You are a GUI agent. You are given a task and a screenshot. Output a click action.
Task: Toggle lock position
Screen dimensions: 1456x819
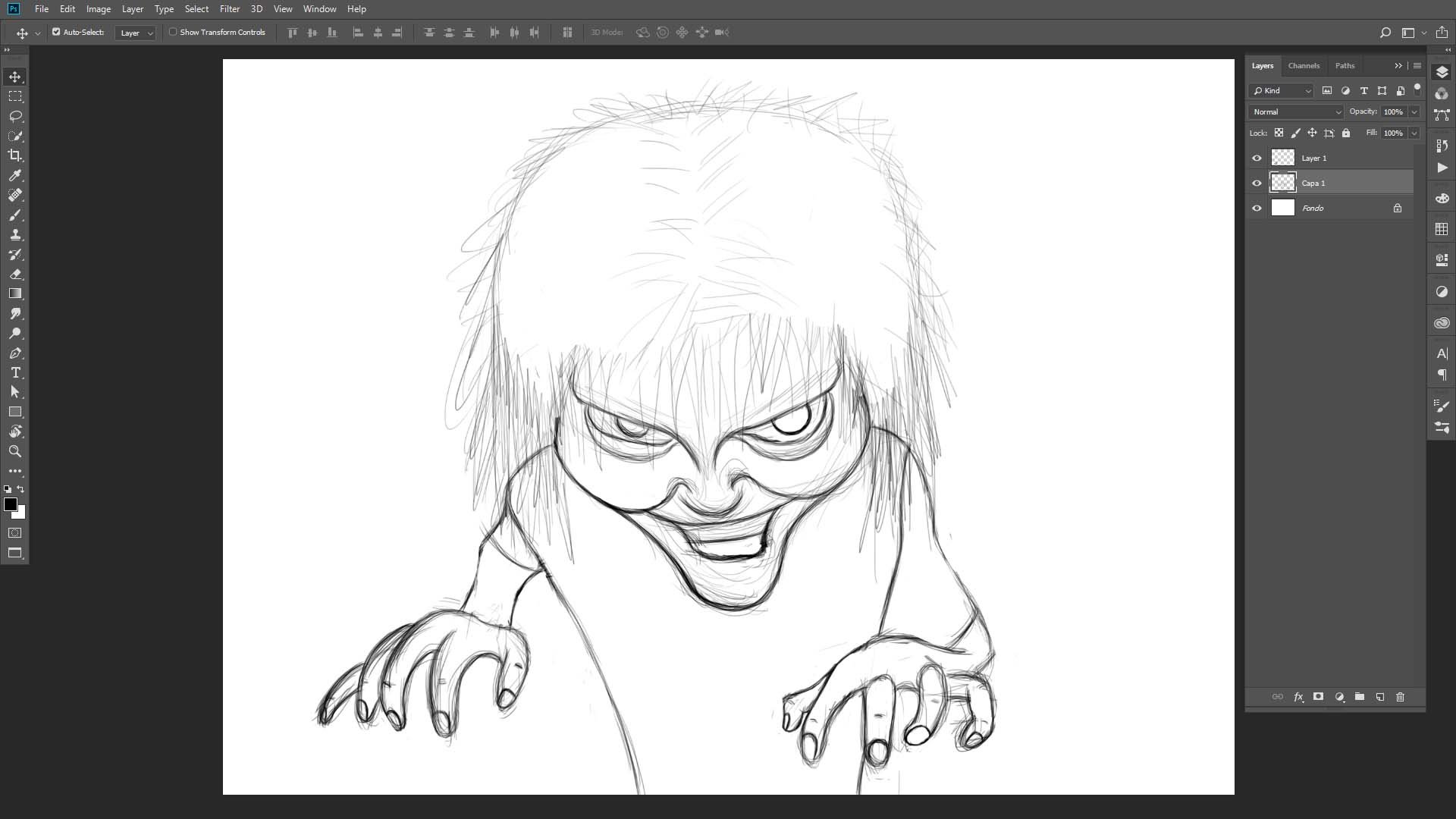(1312, 133)
